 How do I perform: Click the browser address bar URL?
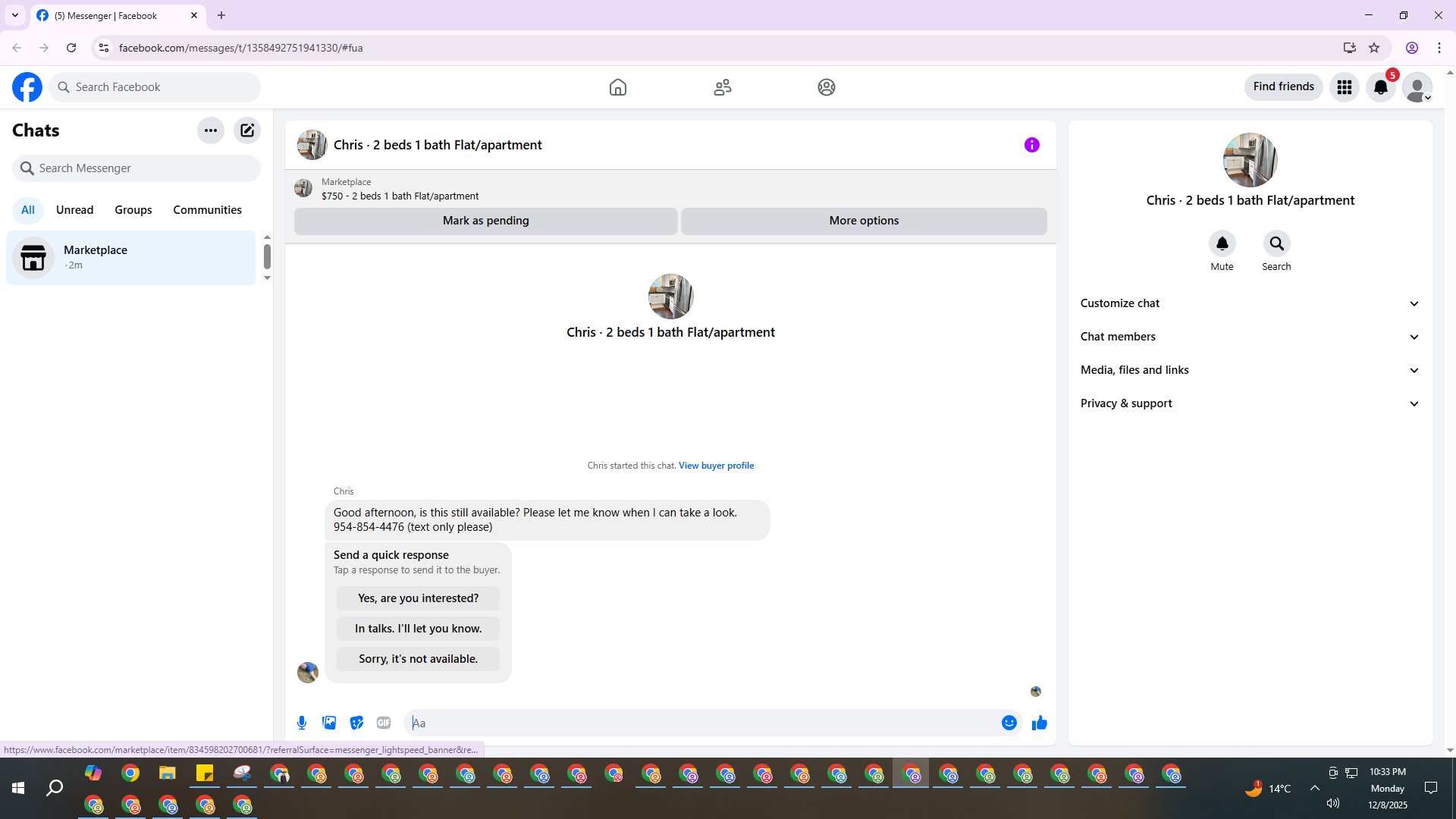click(x=241, y=48)
